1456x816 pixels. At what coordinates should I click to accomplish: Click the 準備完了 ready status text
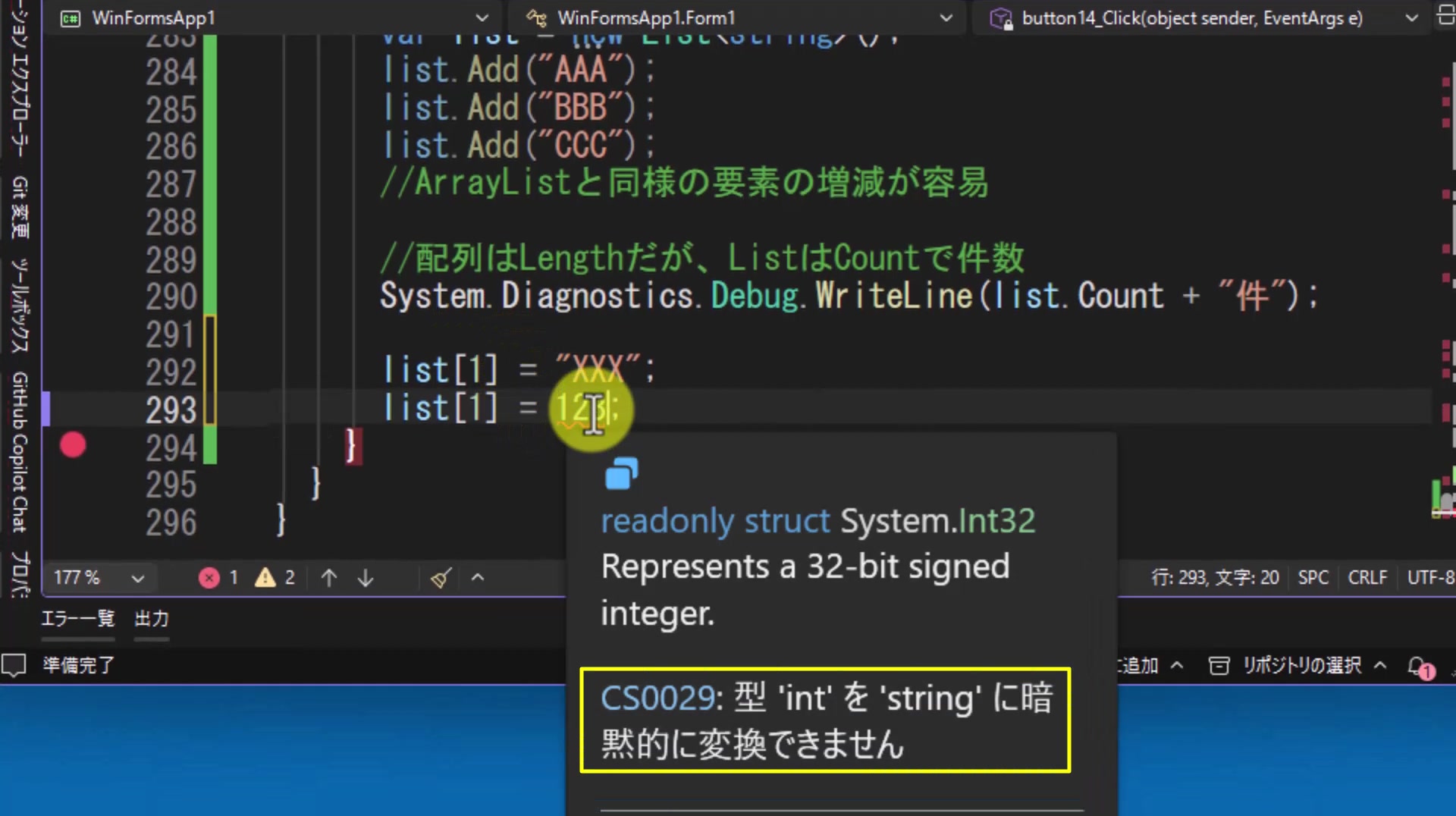point(78,666)
